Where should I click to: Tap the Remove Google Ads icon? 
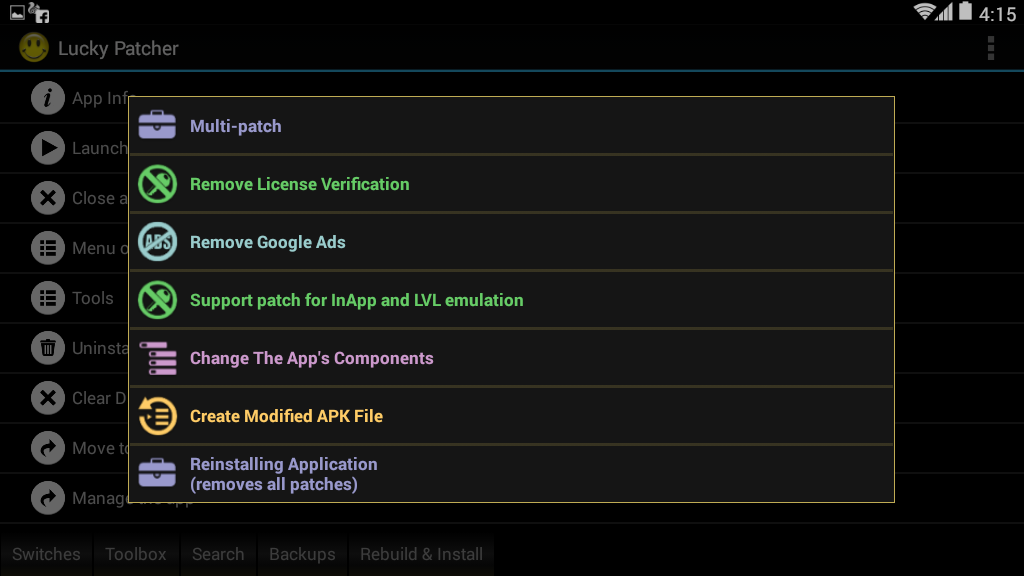click(157, 242)
